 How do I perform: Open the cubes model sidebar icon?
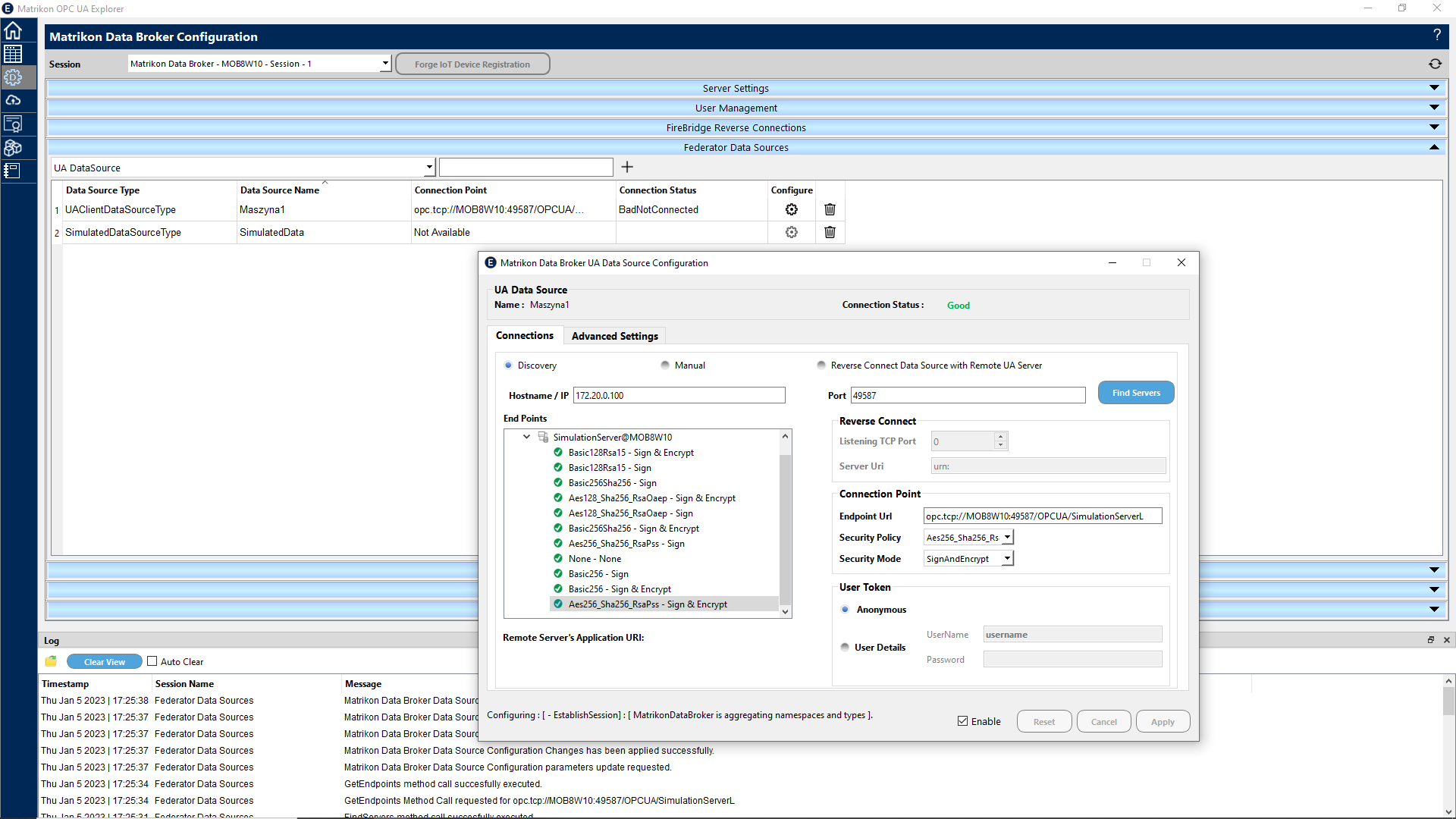[13, 147]
